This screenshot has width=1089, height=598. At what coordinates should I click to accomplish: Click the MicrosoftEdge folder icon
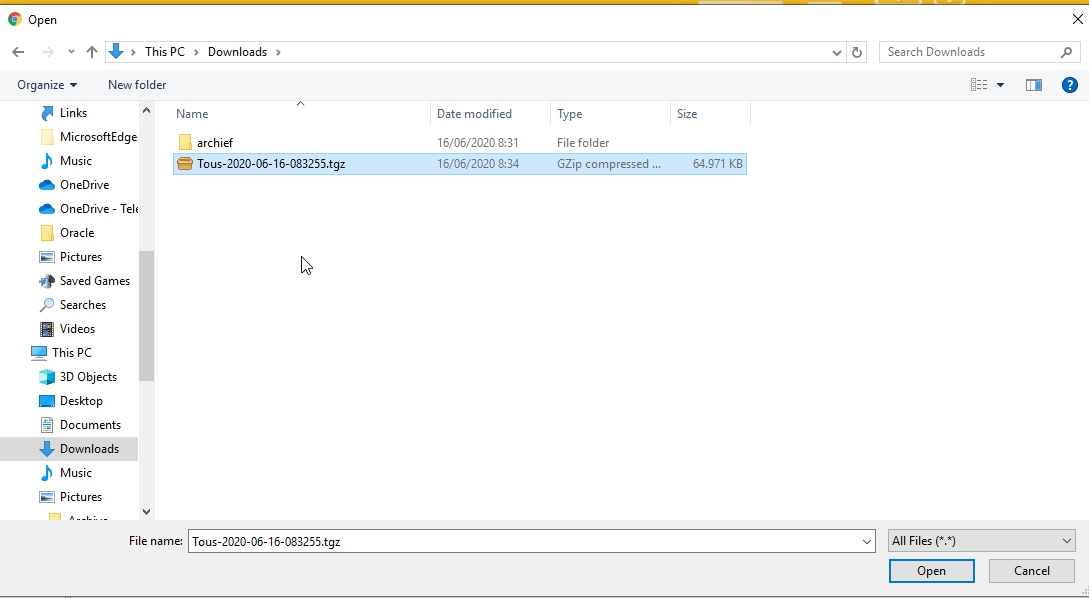(47, 137)
